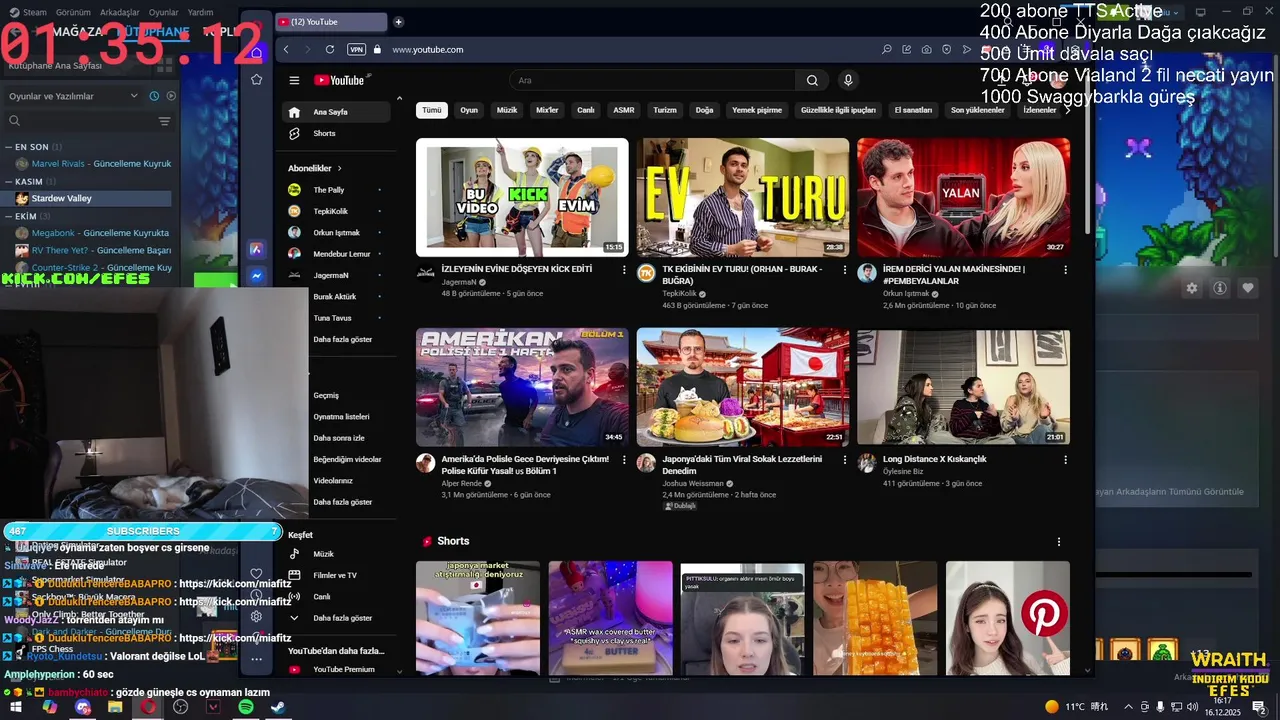Open YouTube hamburger guide menu

tap(294, 80)
